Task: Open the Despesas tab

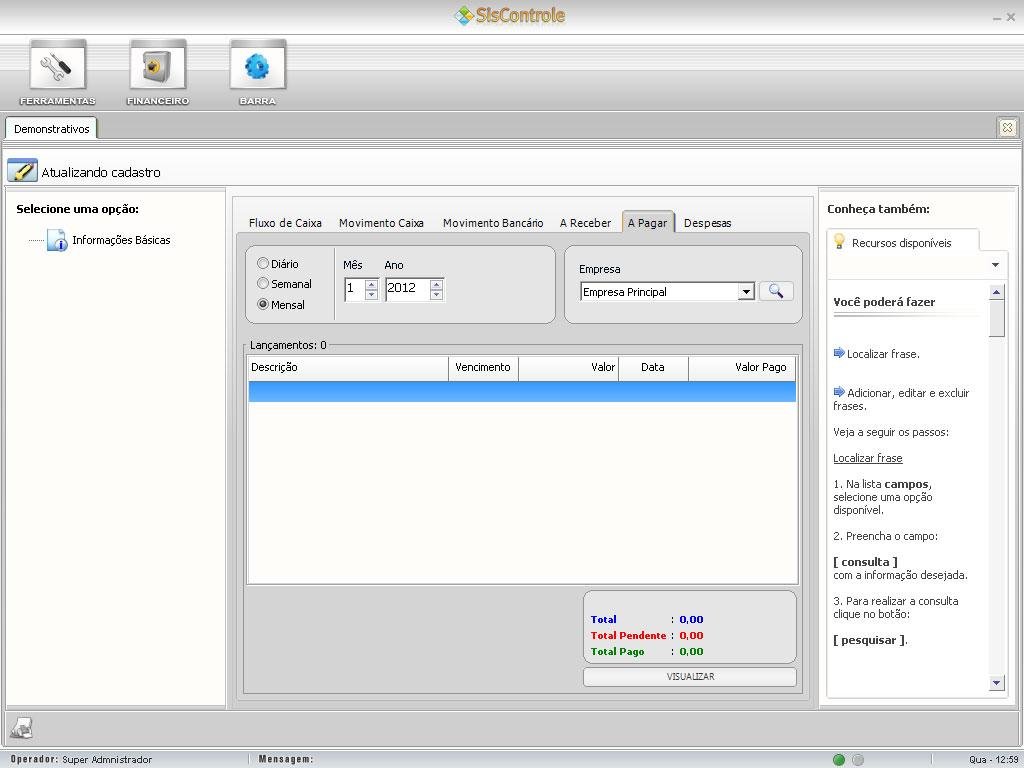Action: (707, 223)
